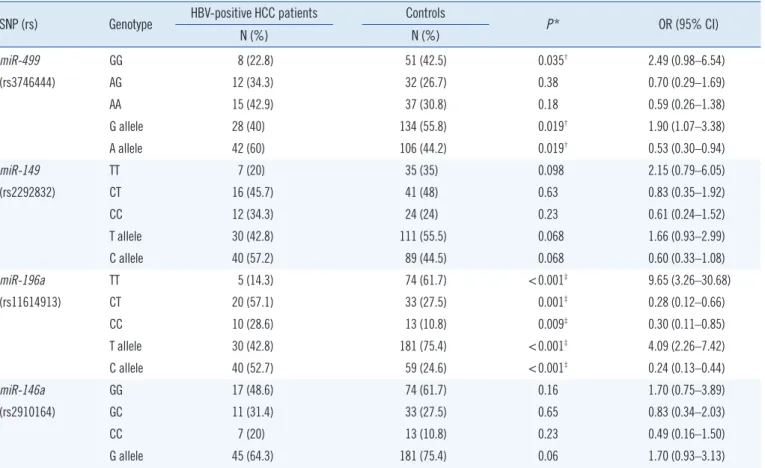Select patient count '5 (14.3)'

click(255, 280)
